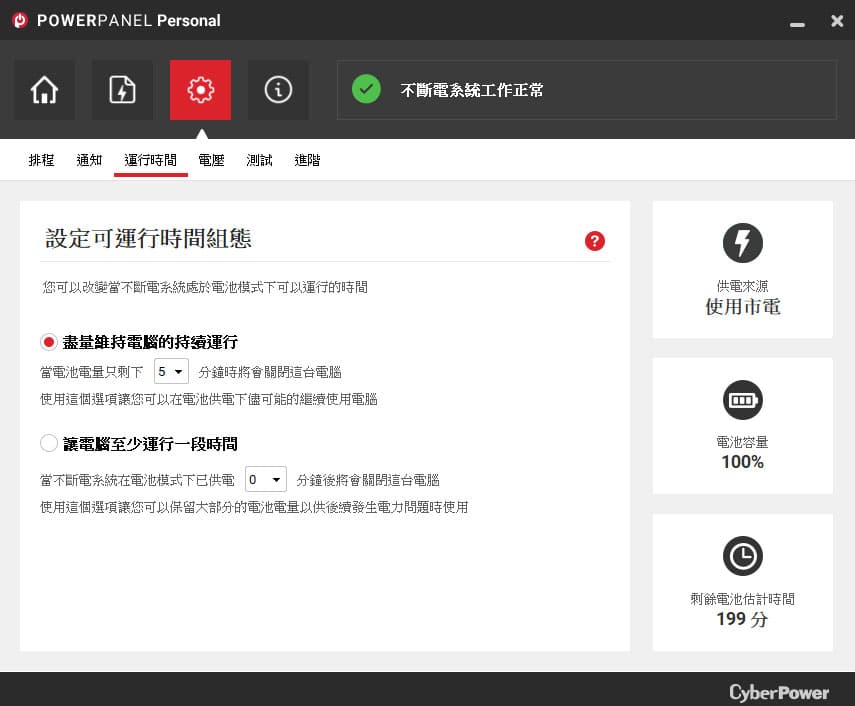Switch to the 電壓 tab
The height and width of the screenshot is (706, 855).
click(212, 160)
